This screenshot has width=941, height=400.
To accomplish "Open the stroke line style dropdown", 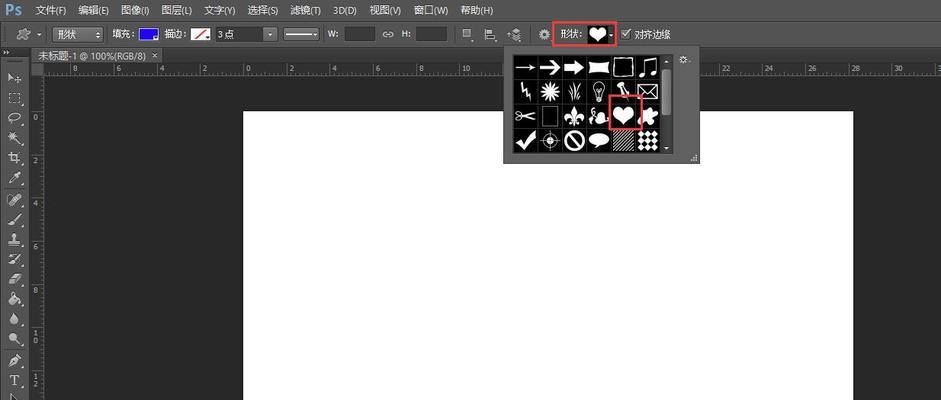I will pos(302,35).
